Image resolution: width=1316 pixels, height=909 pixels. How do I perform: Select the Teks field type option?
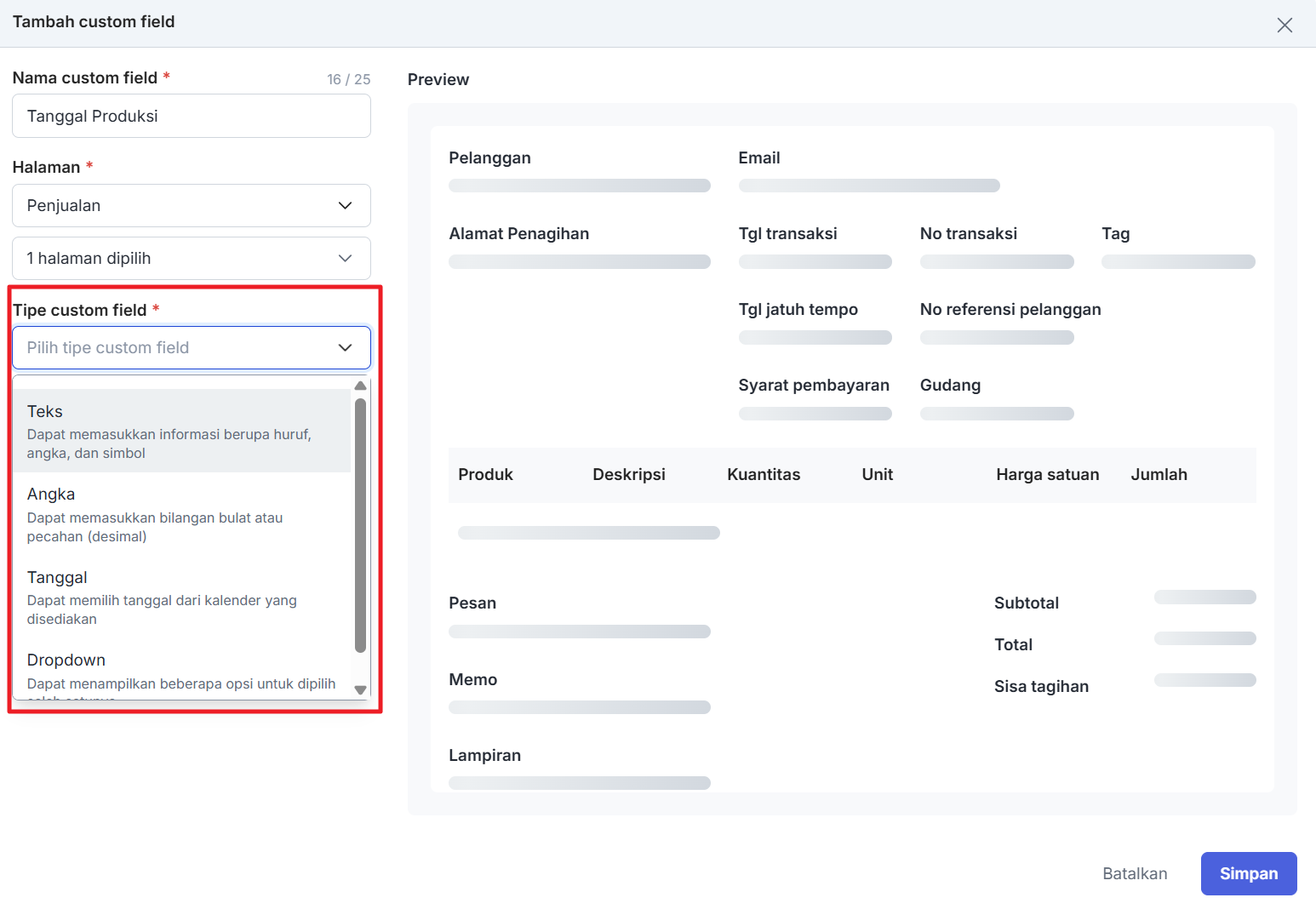[181, 431]
